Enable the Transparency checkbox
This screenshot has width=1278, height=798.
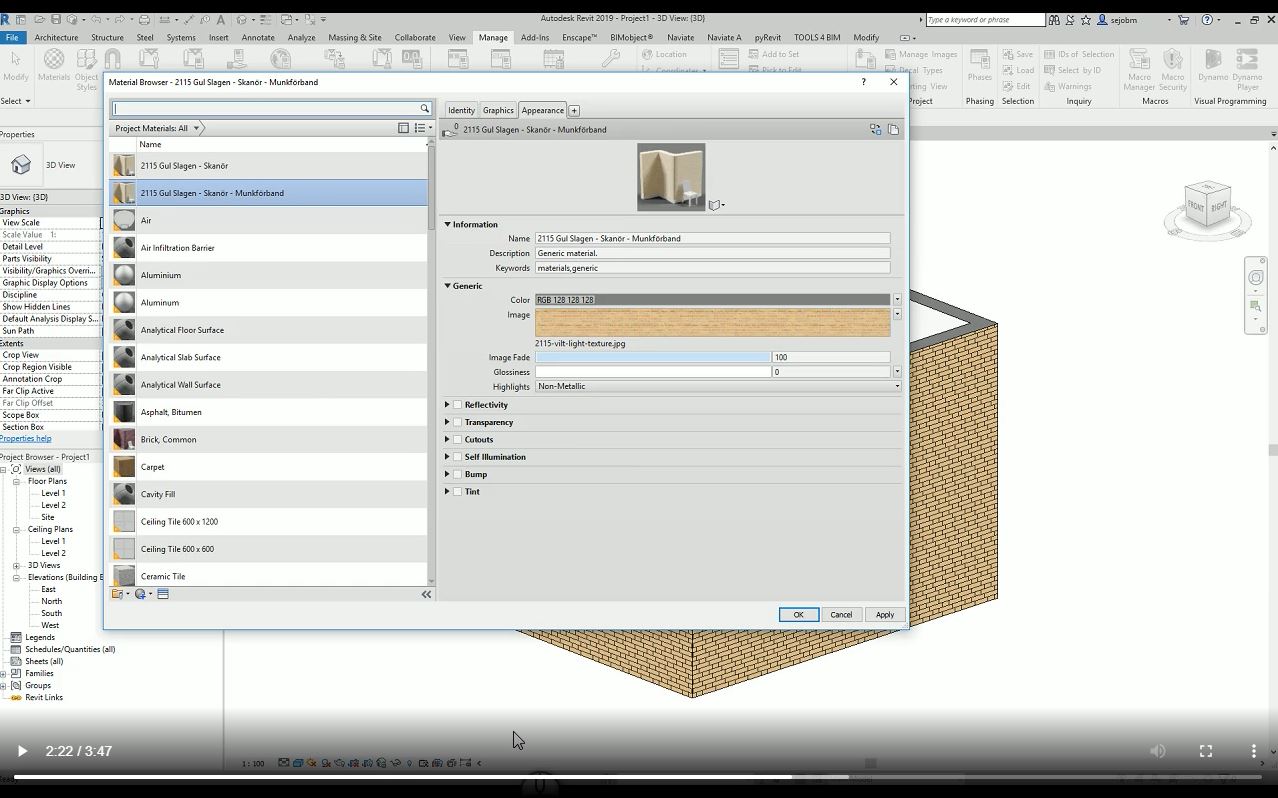(x=457, y=422)
